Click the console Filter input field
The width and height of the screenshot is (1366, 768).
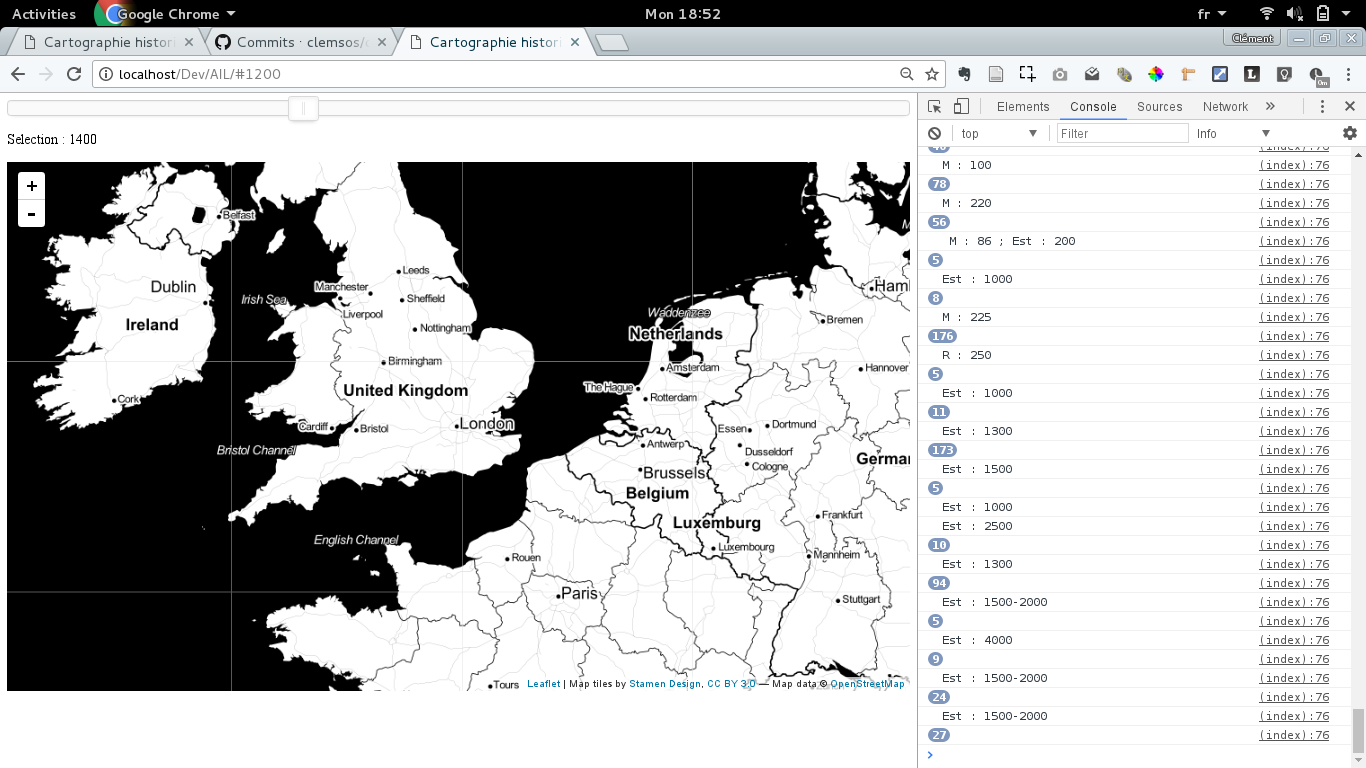(1122, 133)
